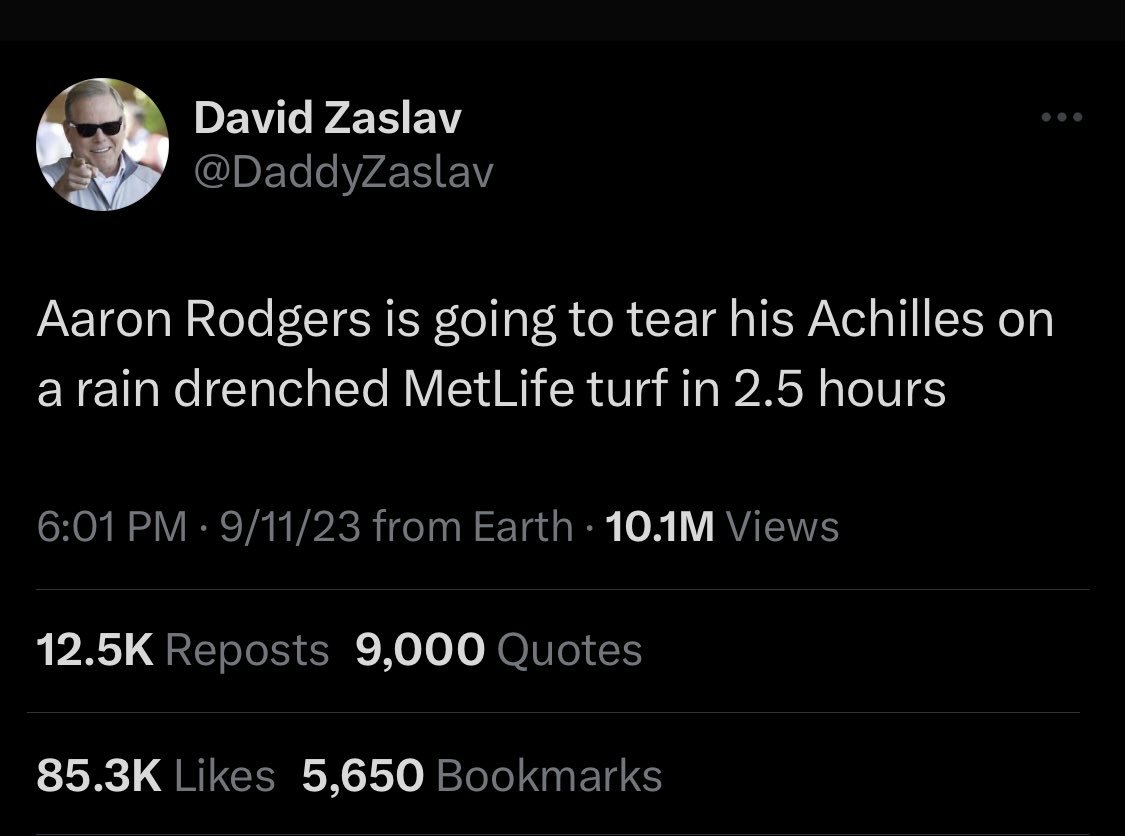The width and height of the screenshot is (1125, 836).
Task: Click the @DaddyZaslav handle
Action: (x=343, y=174)
